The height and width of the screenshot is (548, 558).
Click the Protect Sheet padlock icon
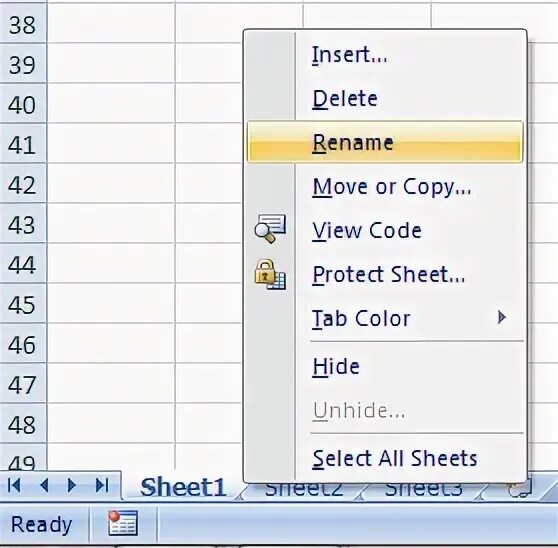270,274
